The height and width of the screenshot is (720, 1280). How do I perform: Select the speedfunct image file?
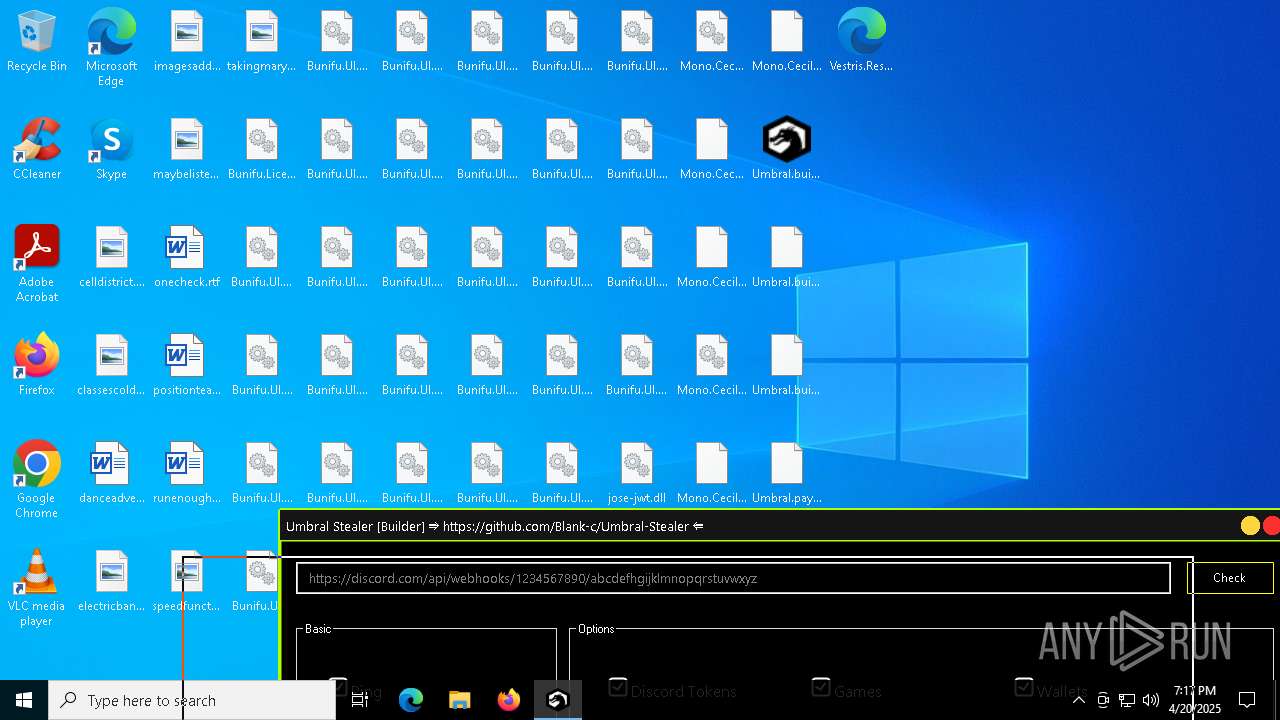pyautogui.click(x=187, y=582)
